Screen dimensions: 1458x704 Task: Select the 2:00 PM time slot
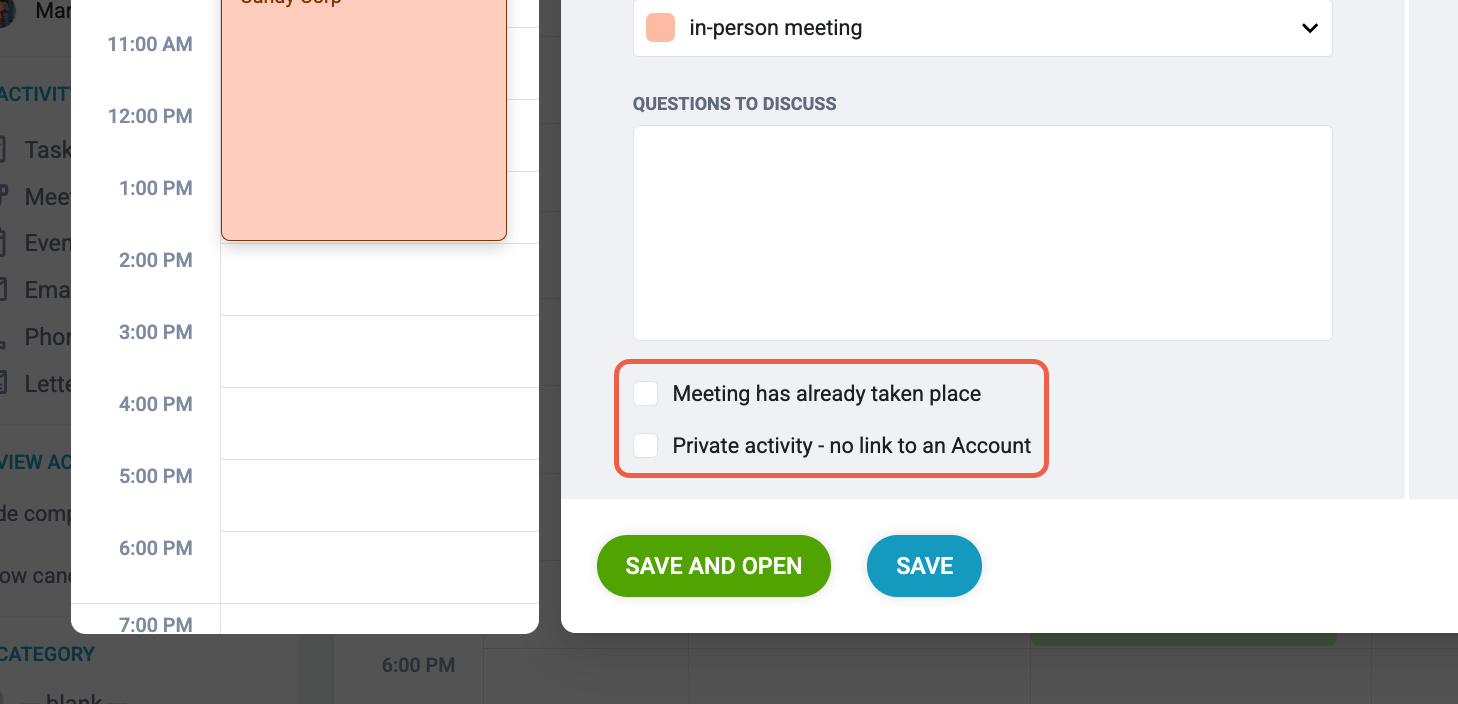380,279
